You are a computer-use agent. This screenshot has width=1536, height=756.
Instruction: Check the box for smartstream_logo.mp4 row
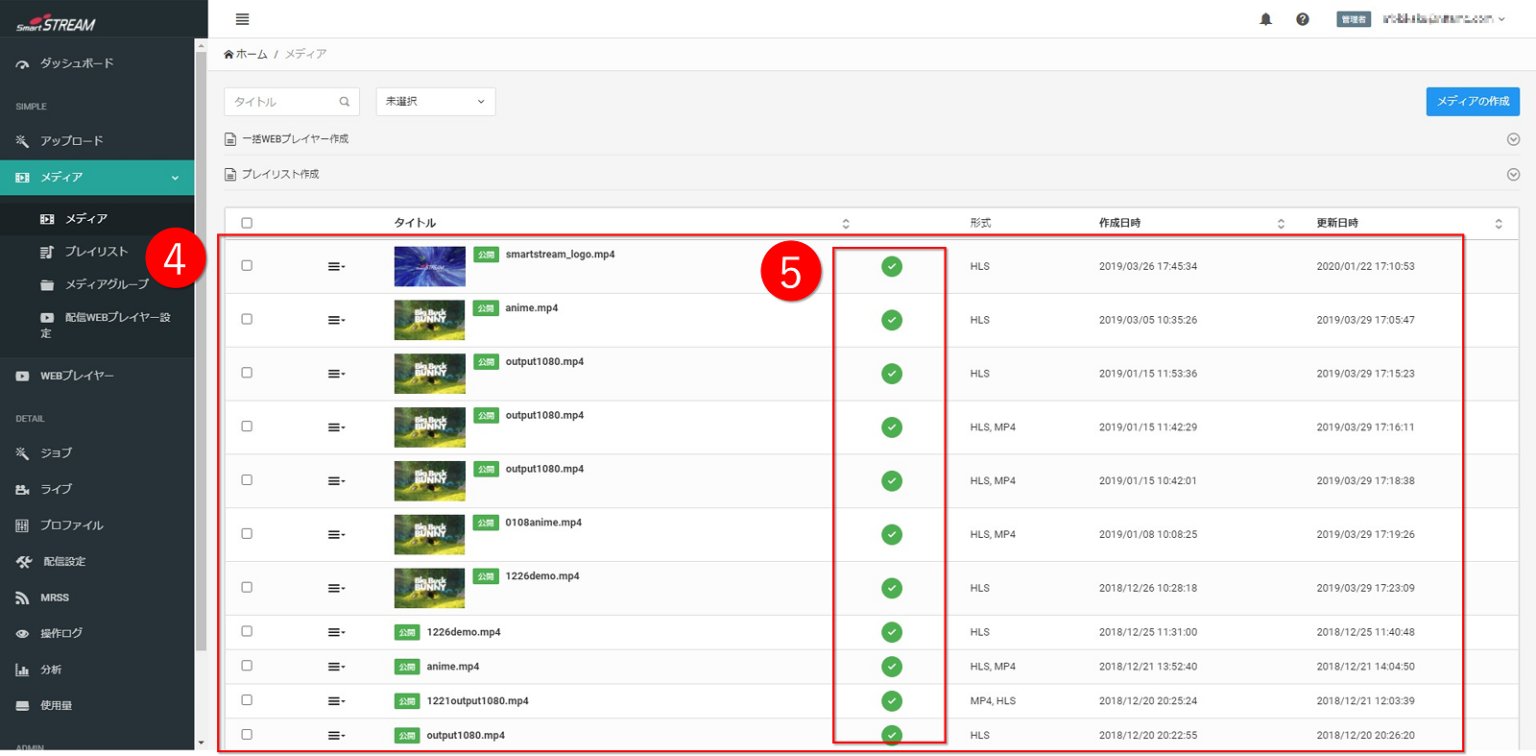tap(247, 266)
